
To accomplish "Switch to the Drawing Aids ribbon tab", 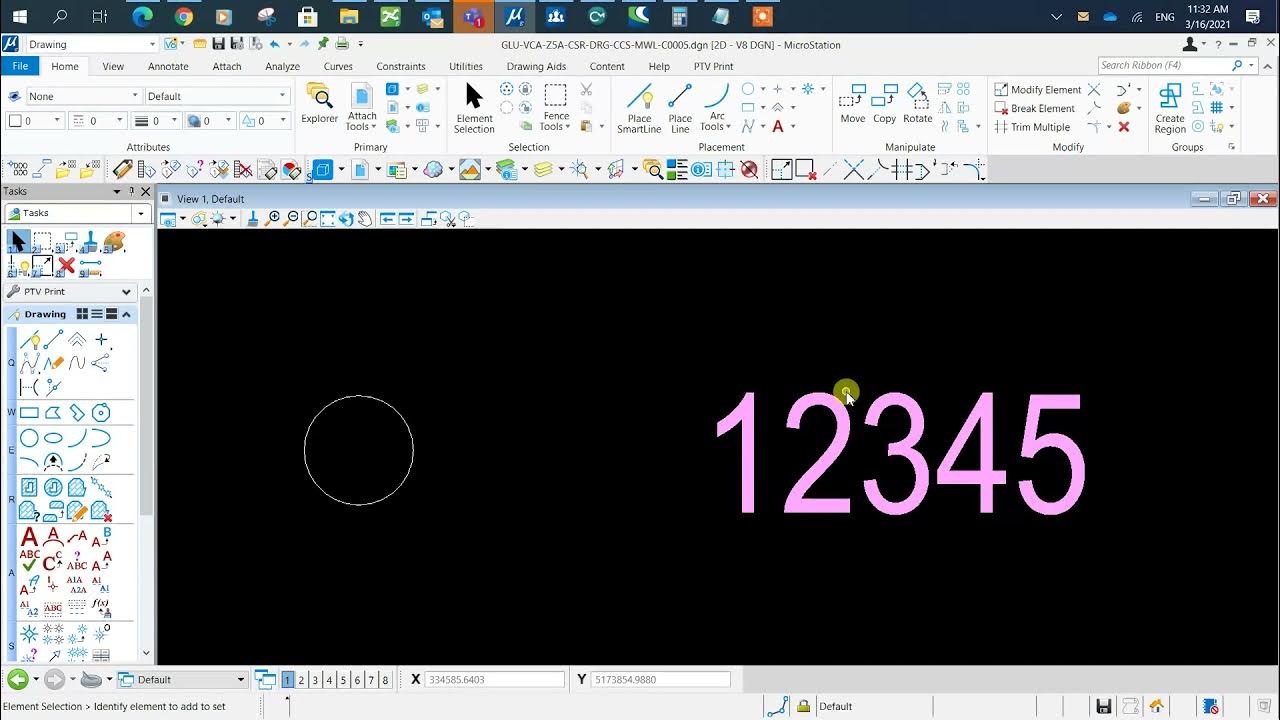I will (x=536, y=66).
